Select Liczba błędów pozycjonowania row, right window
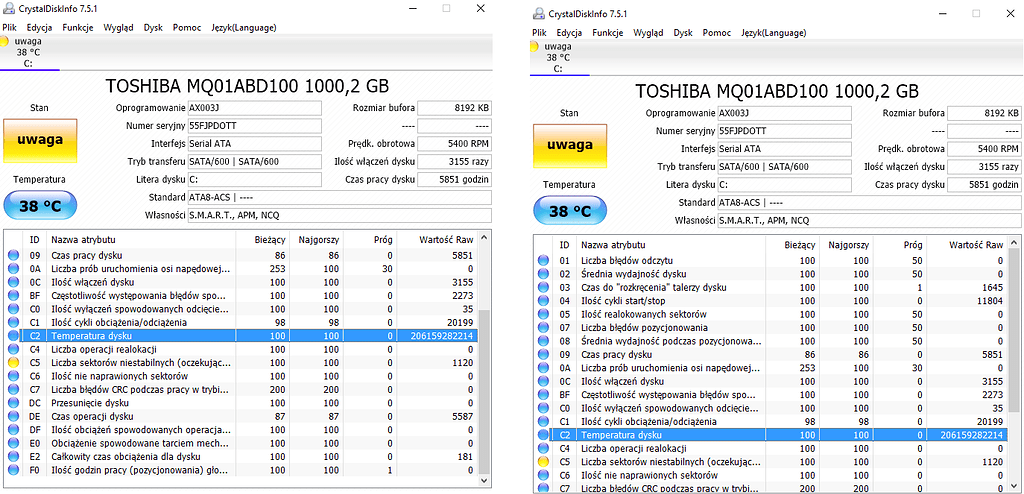This screenshot has height=494, width=1024. [771, 327]
